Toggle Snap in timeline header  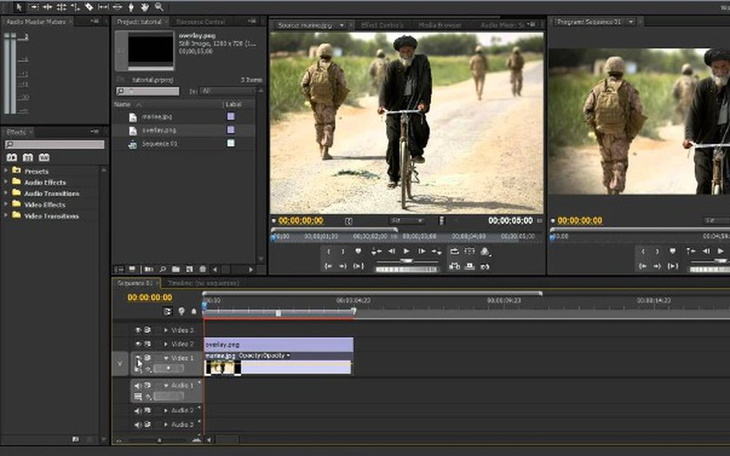tap(168, 312)
